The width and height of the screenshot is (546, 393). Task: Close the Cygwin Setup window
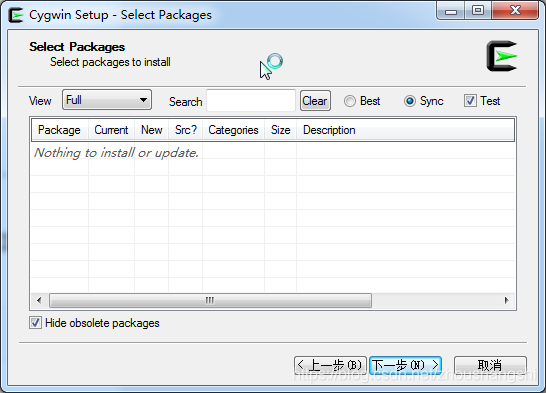coord(515,11)
